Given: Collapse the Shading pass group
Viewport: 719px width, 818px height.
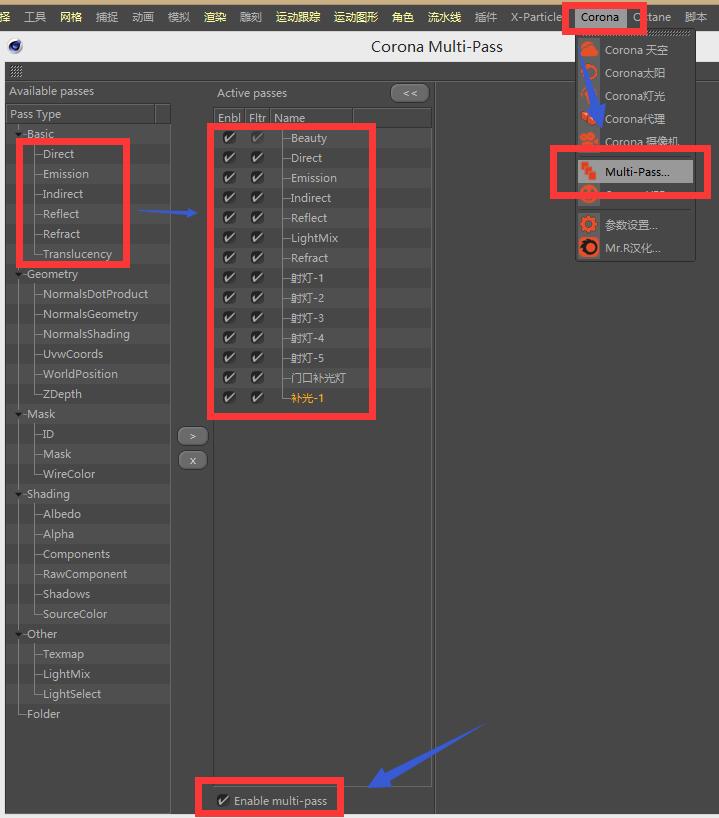Looking at the screenshot, I should [x=19, y=494].
